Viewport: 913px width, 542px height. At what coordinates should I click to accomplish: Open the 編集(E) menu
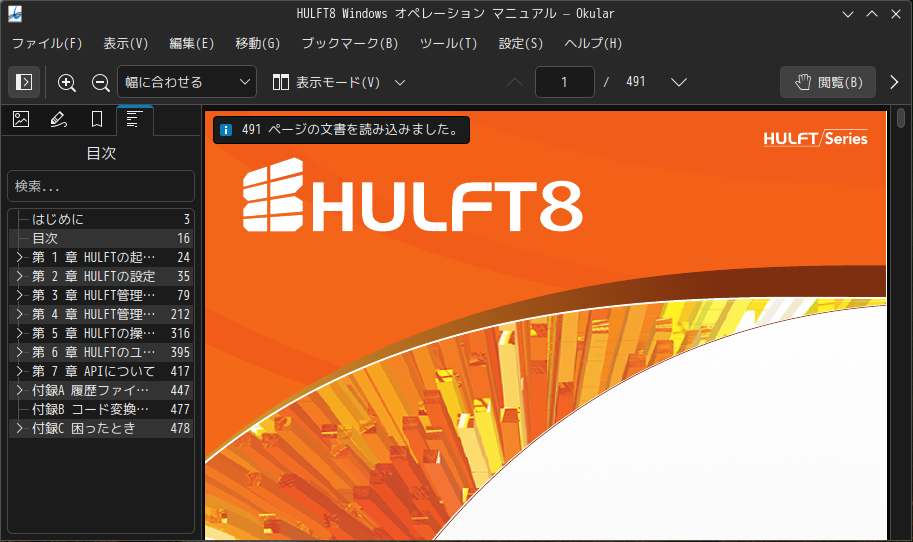coord(192,44)
